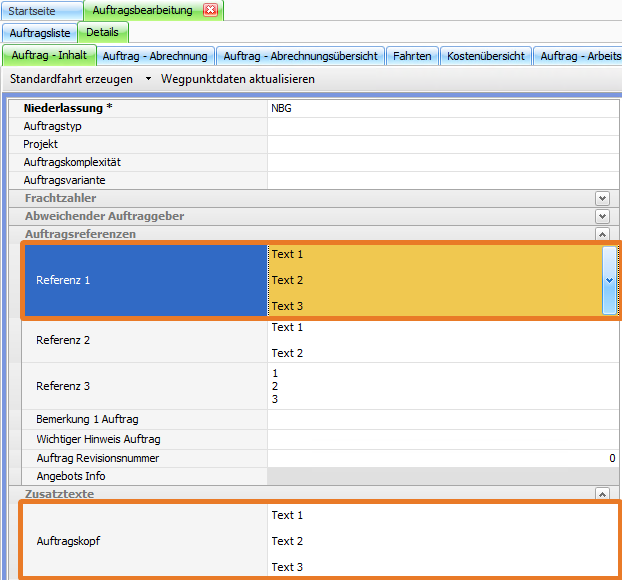The width and height of the screenshot is (622, 580).
Task: Open dropdown arrow next to Standardfahrt erzeugen
Action: [148, 78]
